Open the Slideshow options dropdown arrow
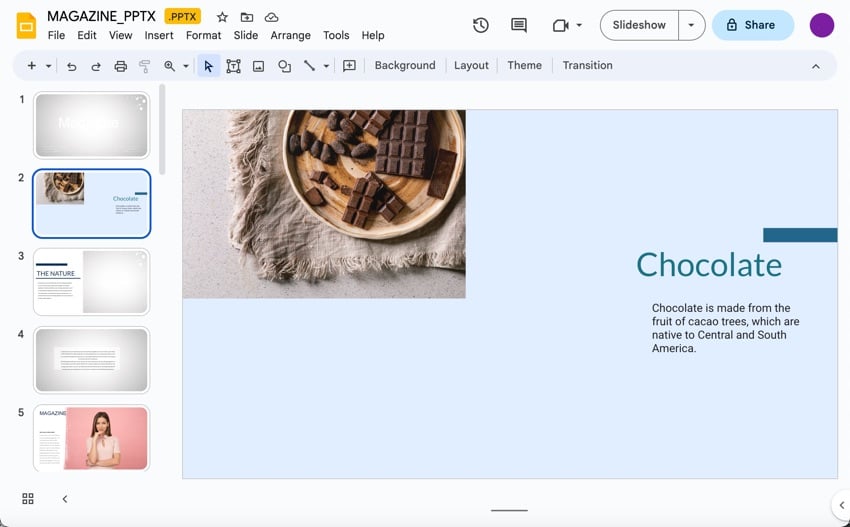 tap(691, 25)
